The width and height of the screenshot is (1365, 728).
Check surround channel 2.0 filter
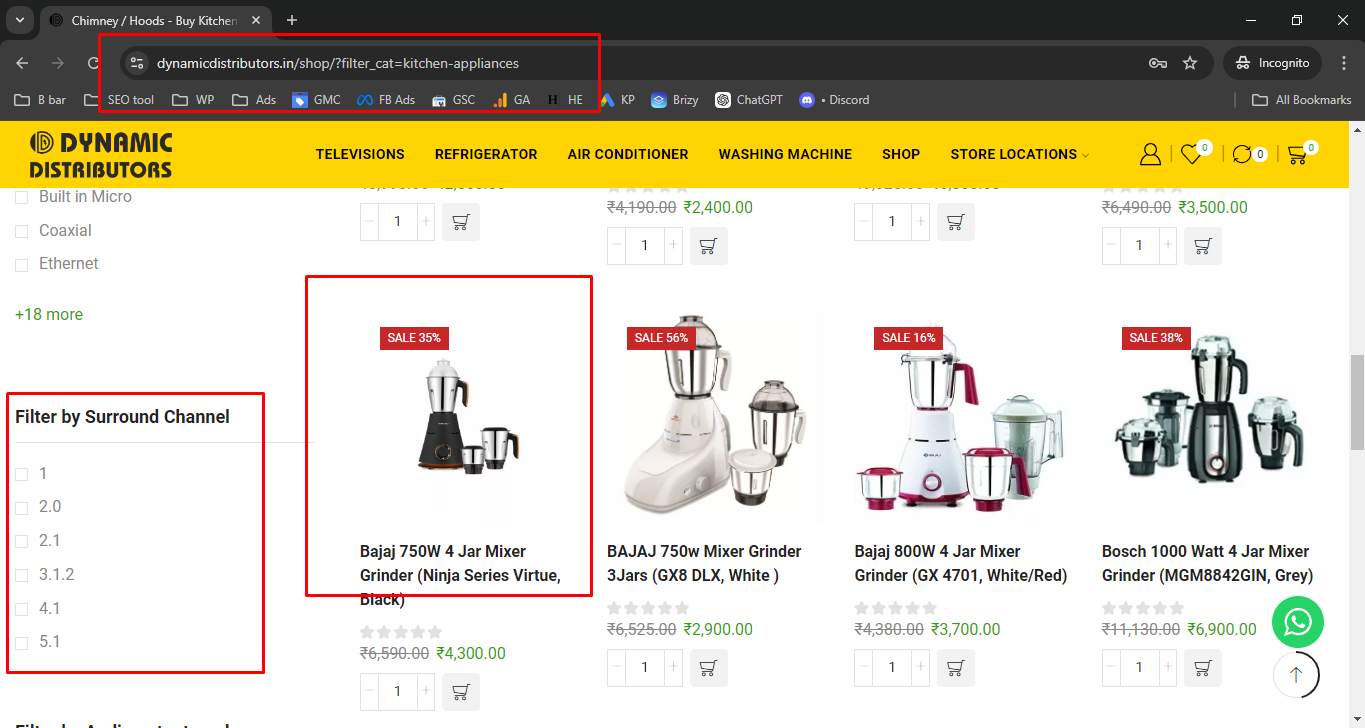(x=21, y=508)
